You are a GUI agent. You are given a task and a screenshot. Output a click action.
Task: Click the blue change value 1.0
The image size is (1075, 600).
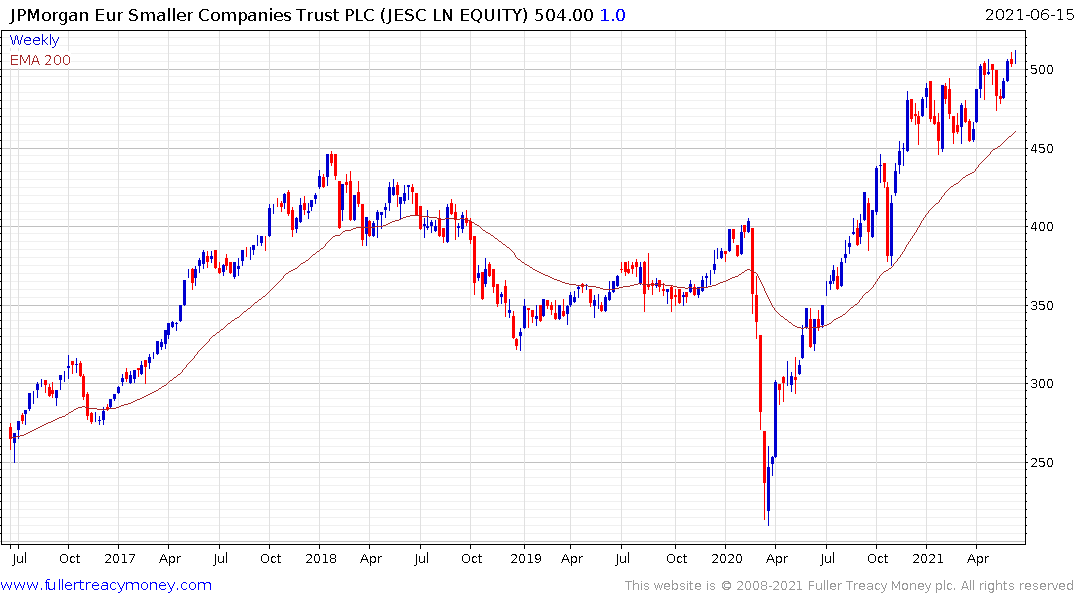click(x=612, y=15)
